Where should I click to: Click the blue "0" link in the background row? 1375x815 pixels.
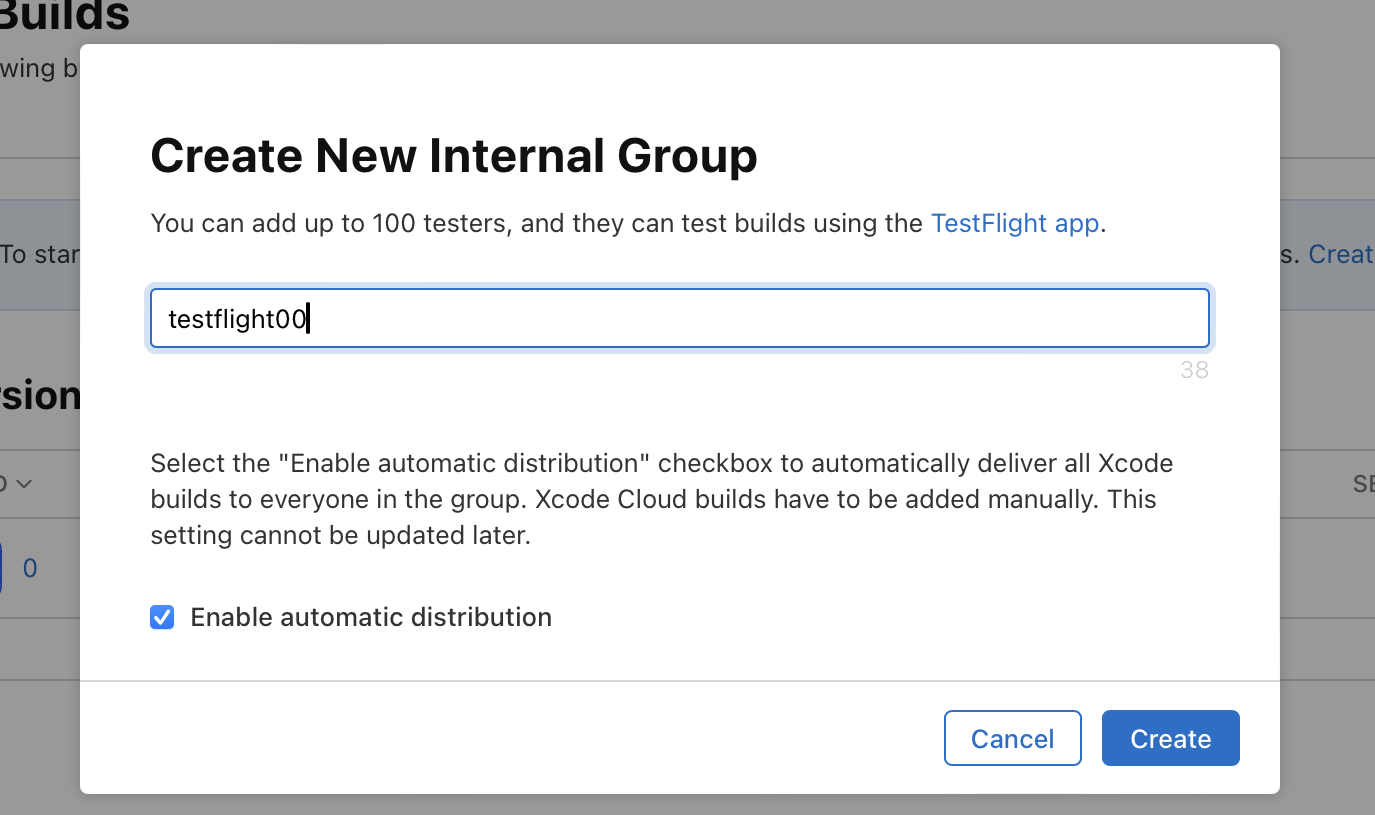(30, 568)
